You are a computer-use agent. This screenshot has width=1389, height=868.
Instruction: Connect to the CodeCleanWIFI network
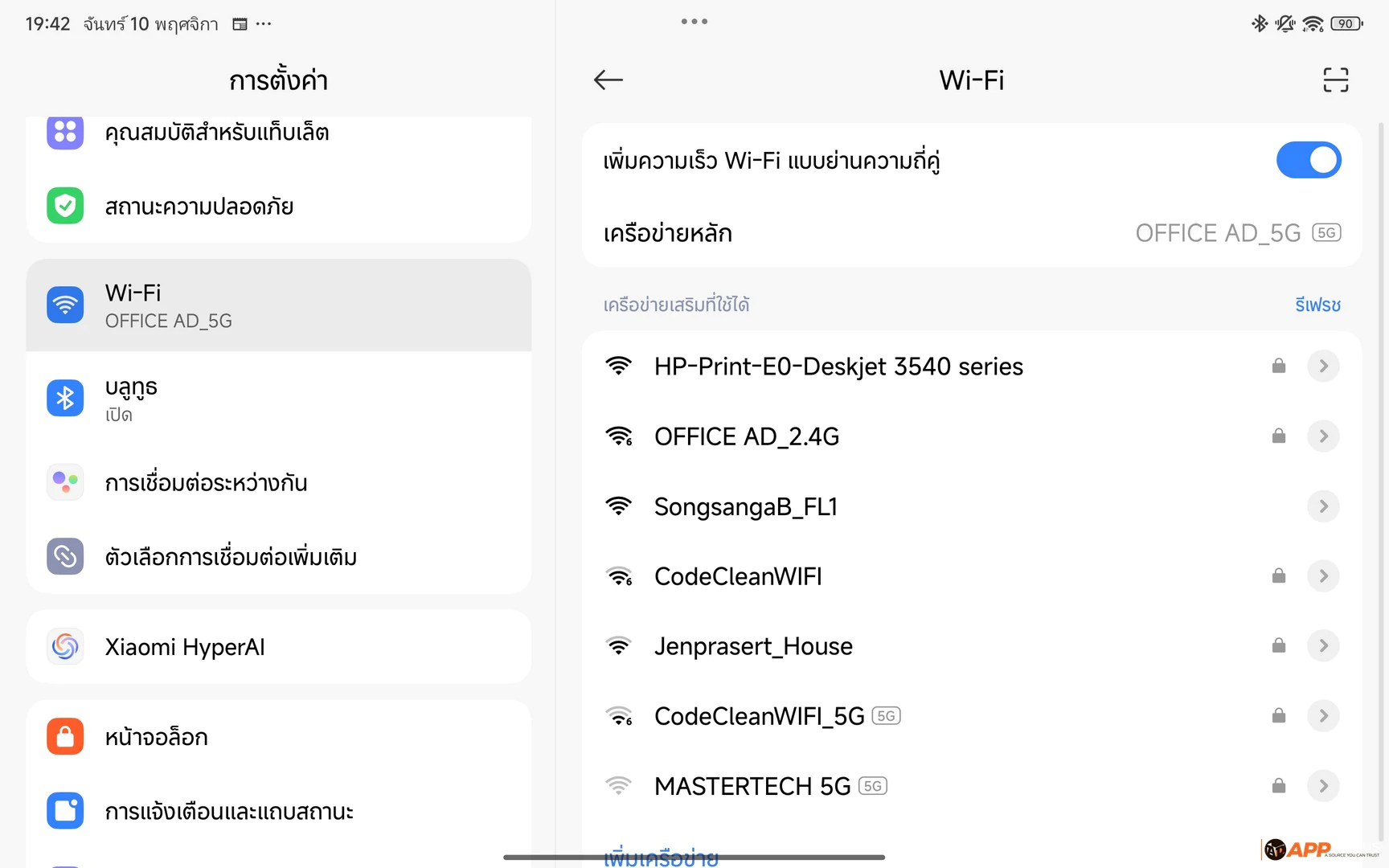coord(738,576)
